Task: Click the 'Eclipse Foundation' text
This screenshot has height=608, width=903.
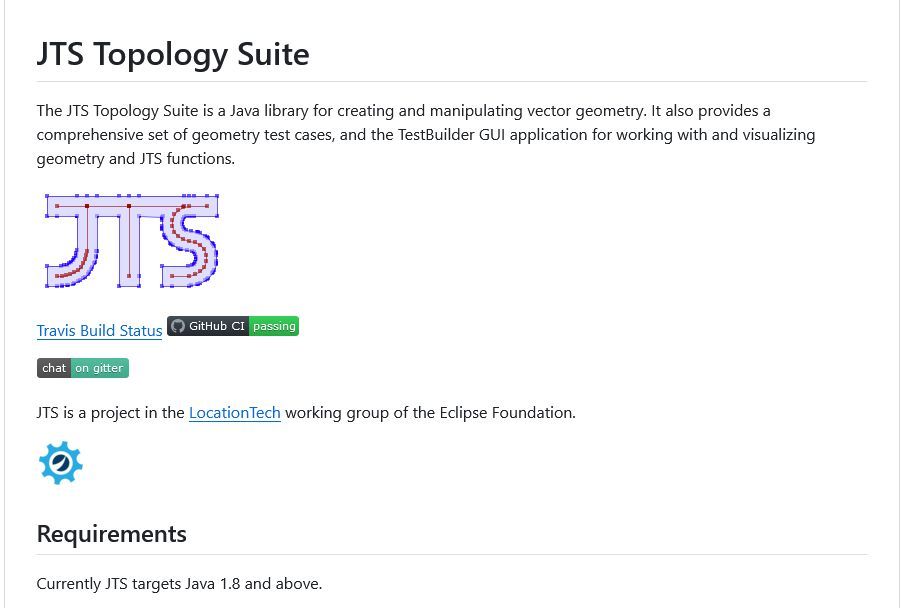Action: coord(507,413)
